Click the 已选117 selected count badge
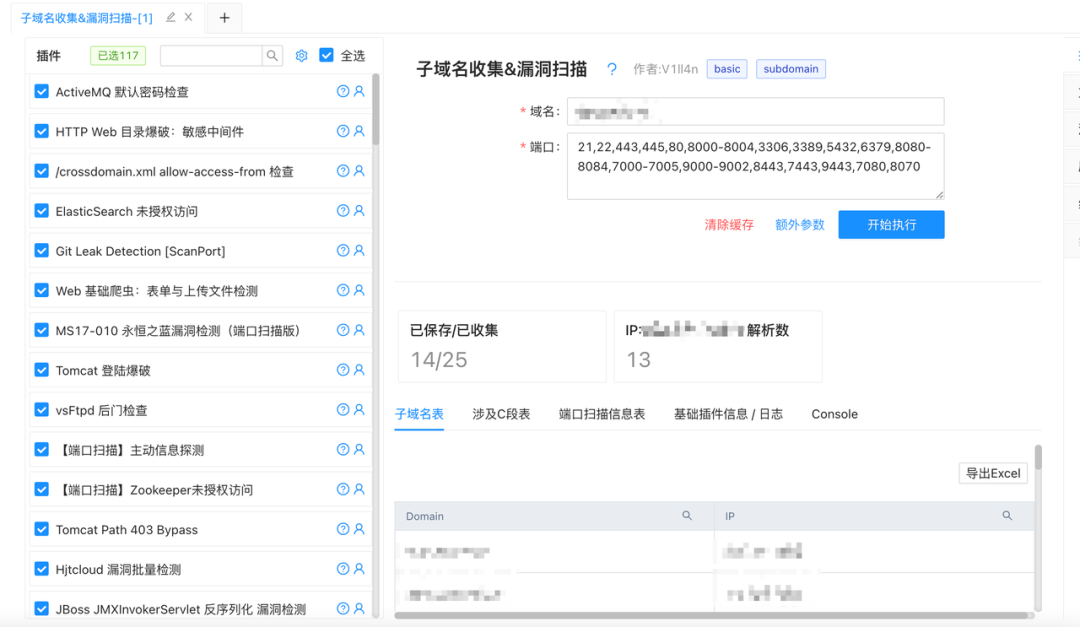Screen dimensions: 1080x627 pos(118,56)
